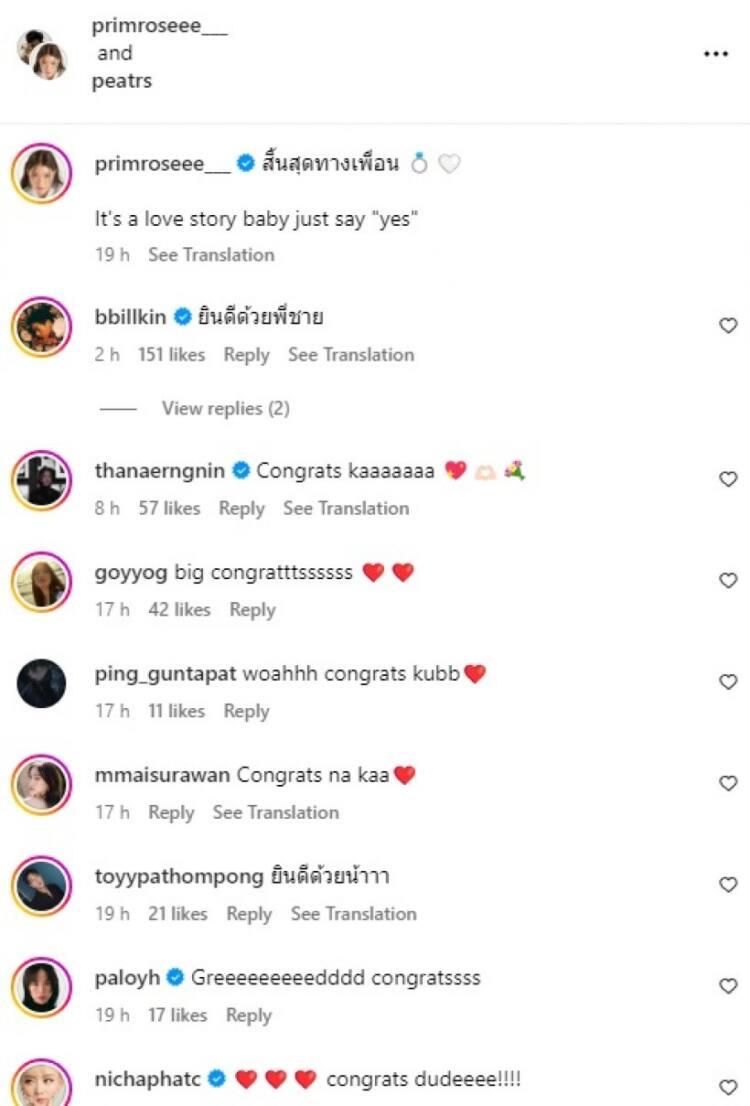Tap heart icon beside nichaphatc's comment

[728, 1087]
